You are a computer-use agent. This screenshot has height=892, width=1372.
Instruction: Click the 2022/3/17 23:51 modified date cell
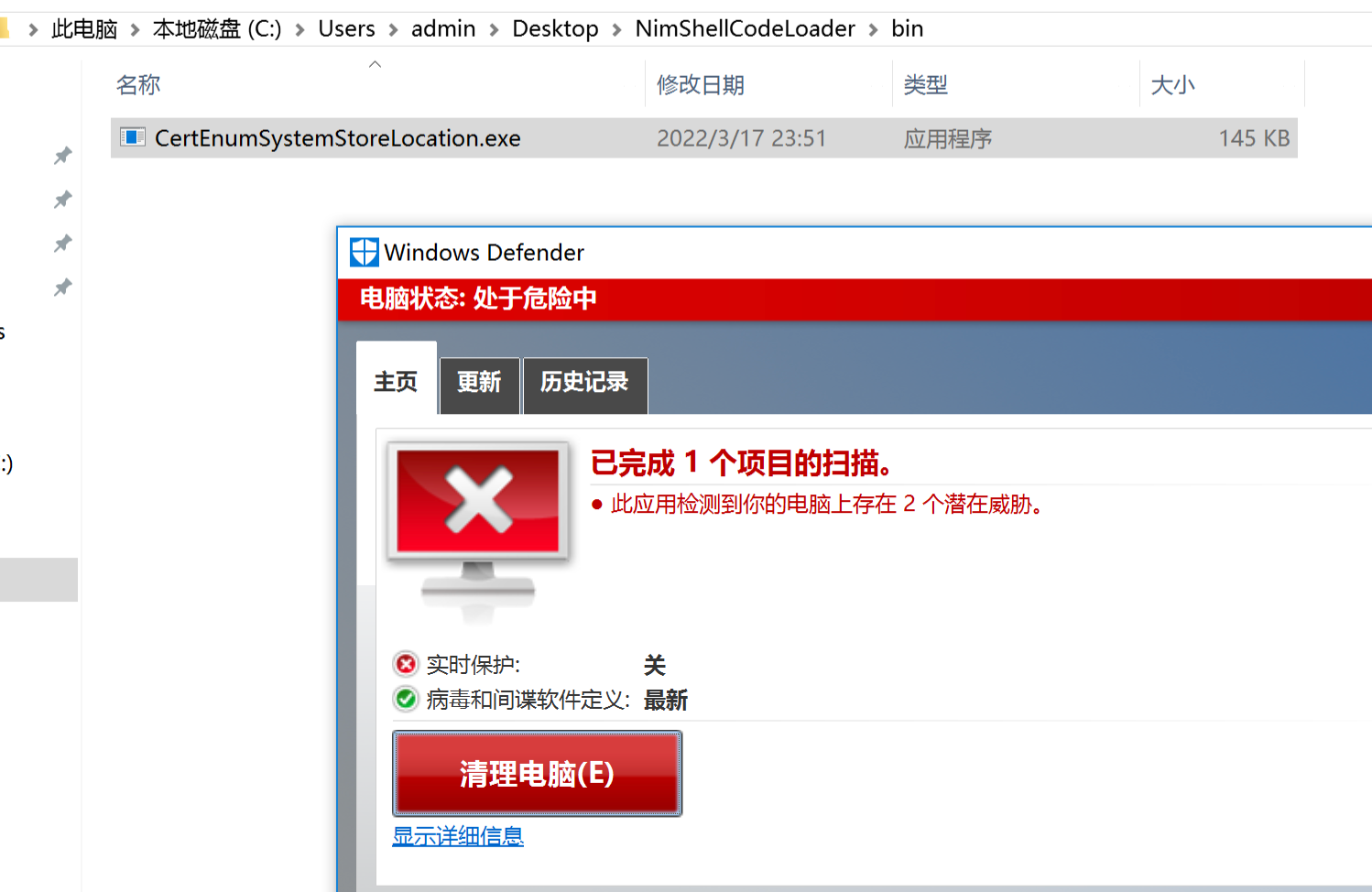741,138
